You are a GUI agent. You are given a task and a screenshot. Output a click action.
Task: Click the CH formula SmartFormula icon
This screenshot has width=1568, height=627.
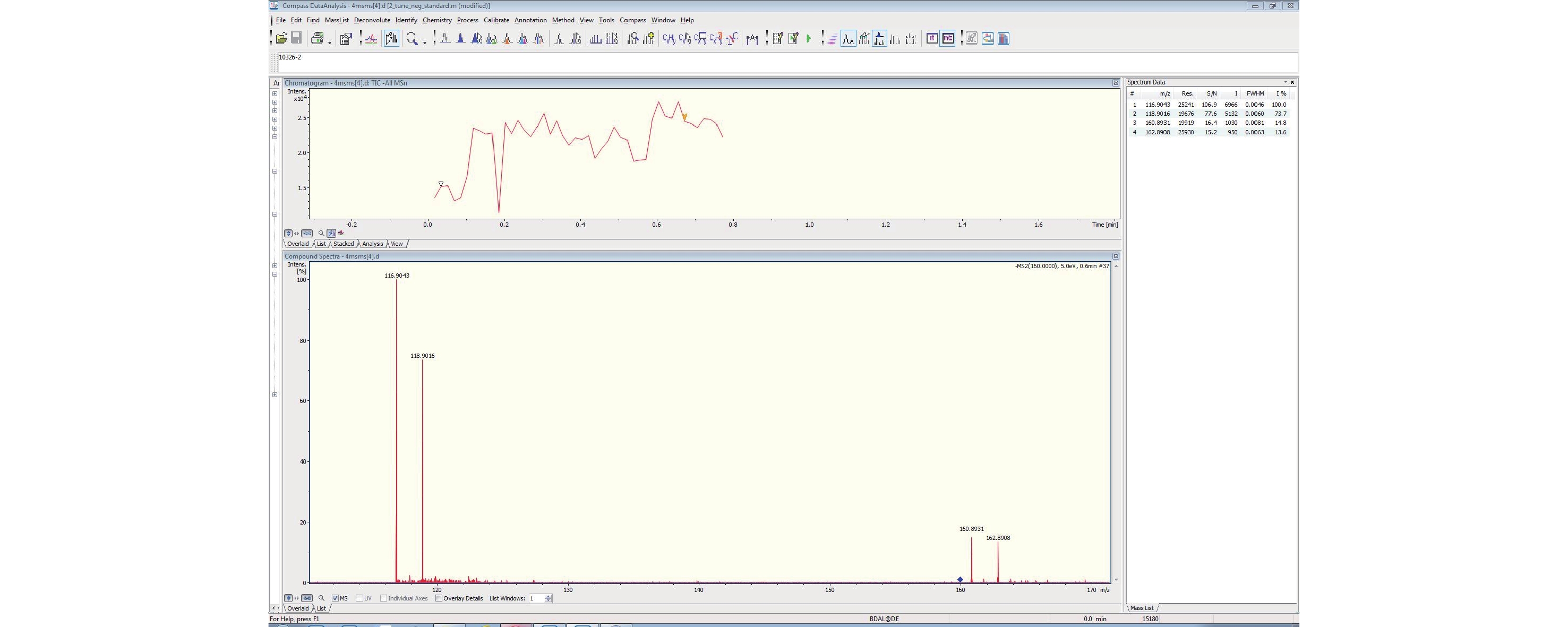[669, 38]
